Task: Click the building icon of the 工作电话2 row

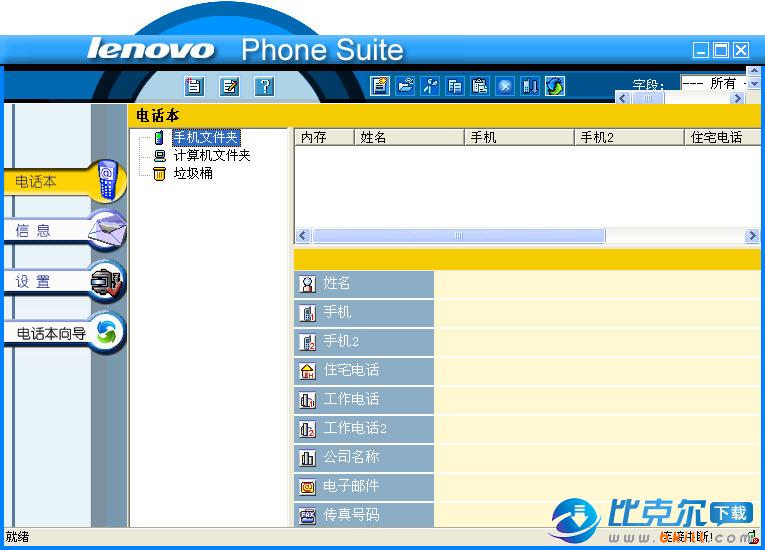Action: coord(307,429)
